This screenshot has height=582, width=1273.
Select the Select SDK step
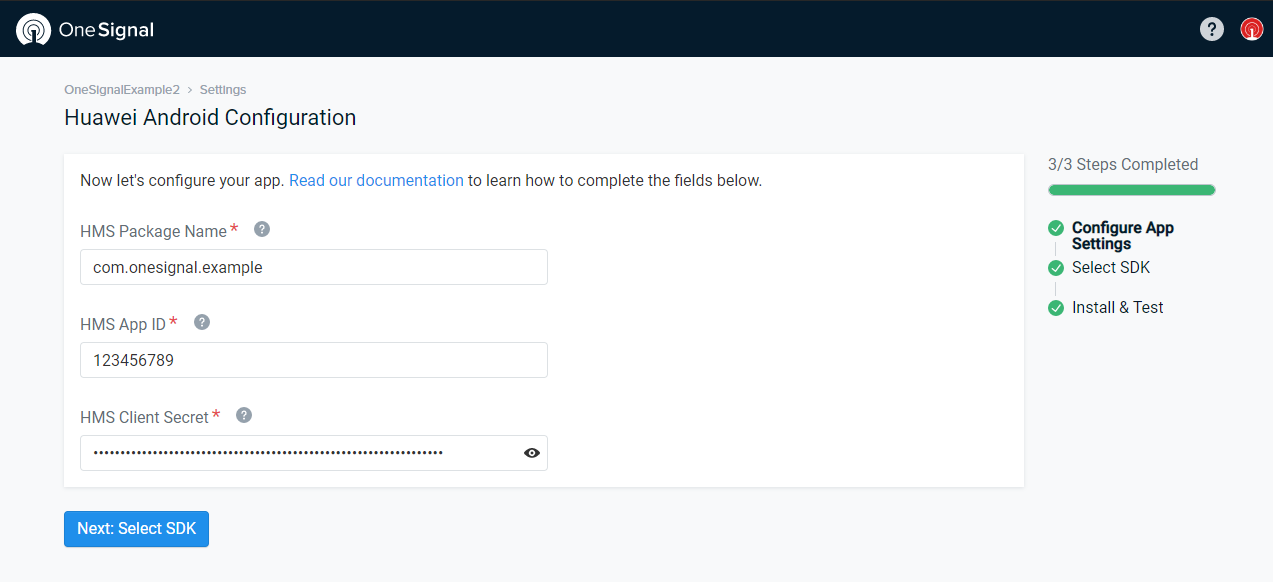(x=1111, y=268)
